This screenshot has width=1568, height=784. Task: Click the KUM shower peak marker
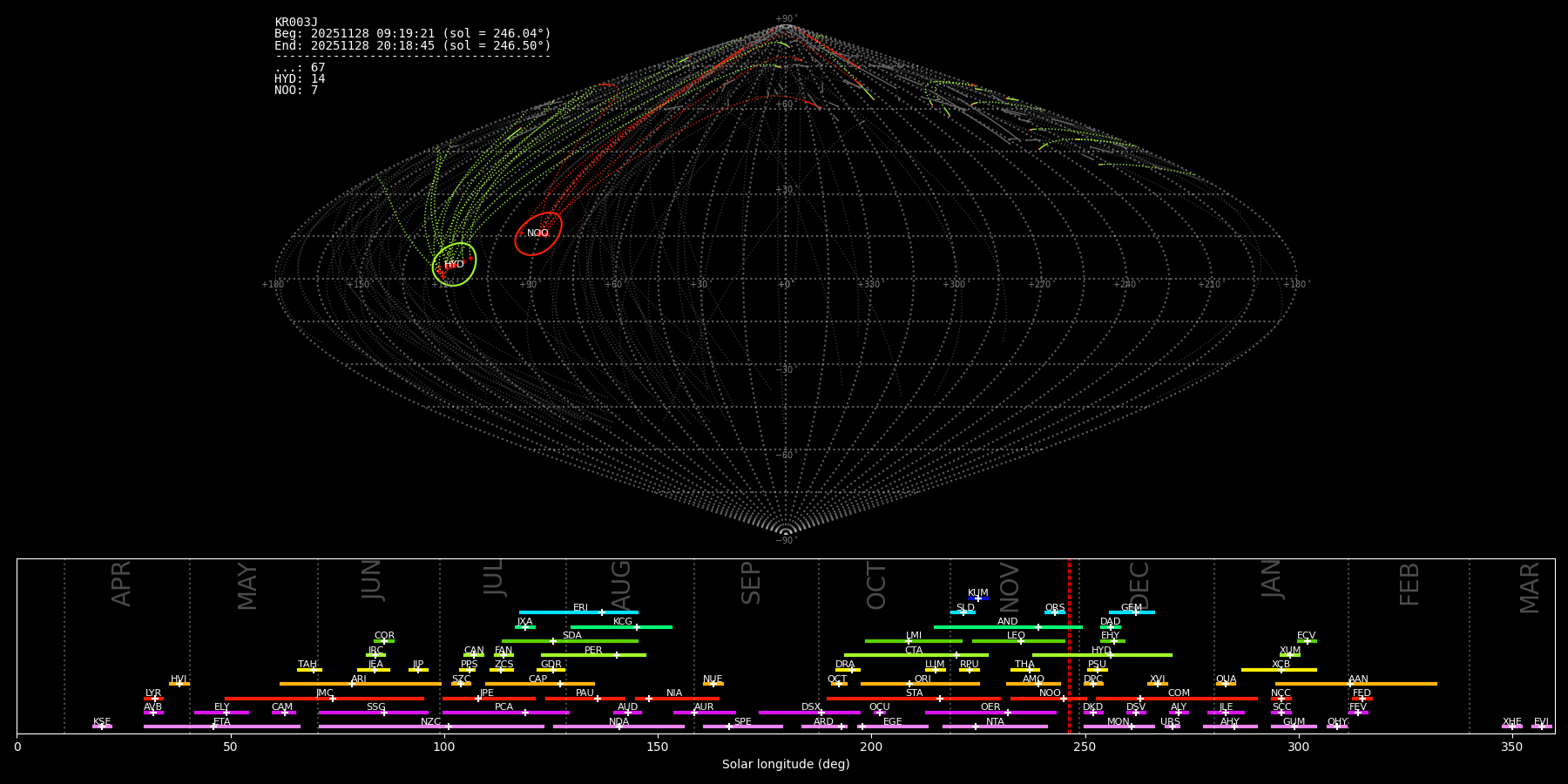pos(977,598)
